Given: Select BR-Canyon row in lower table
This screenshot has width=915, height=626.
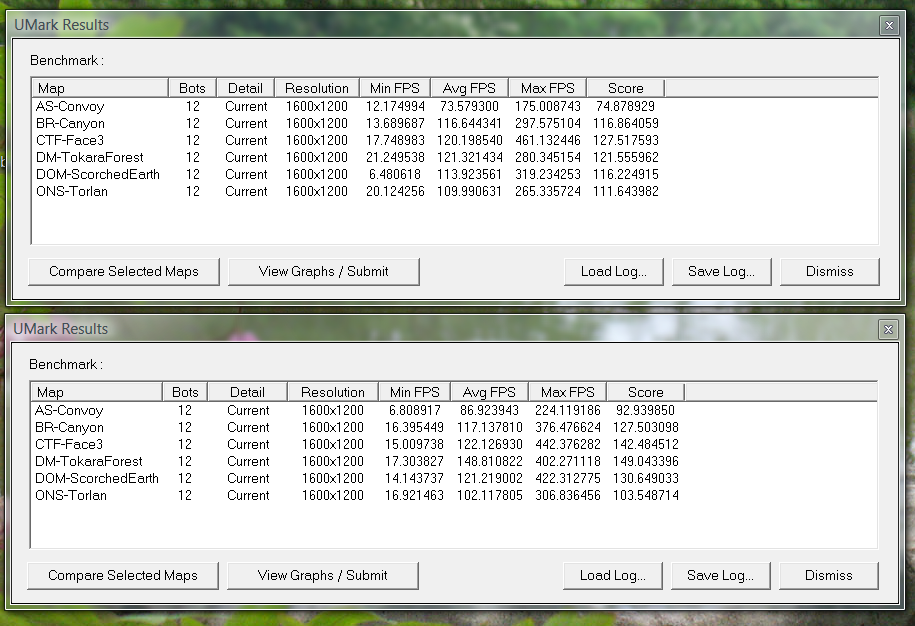Looking at the screenshot, I should pyautogui.click(x=357, y=428).
